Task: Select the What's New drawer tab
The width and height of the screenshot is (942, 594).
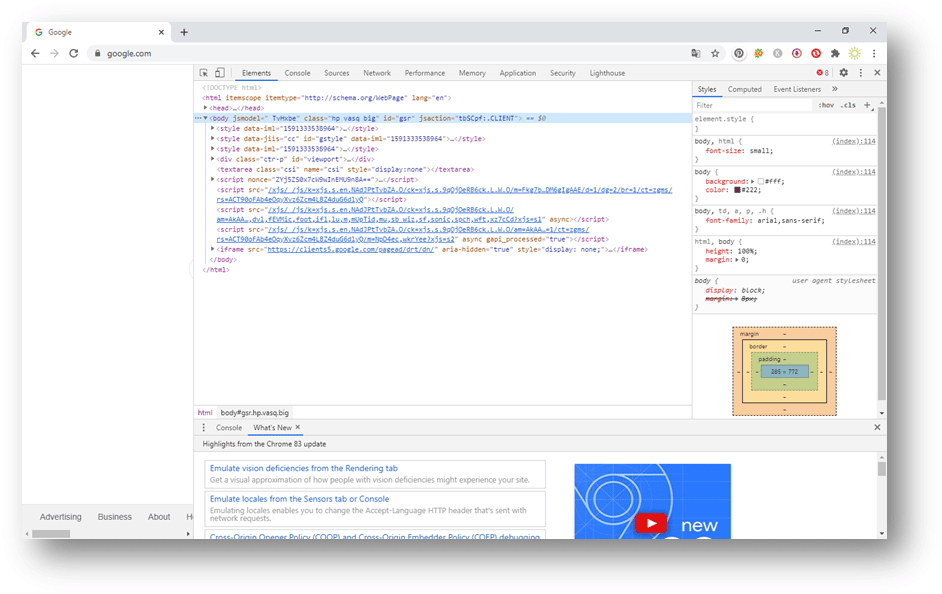Action: click(272, 428)
